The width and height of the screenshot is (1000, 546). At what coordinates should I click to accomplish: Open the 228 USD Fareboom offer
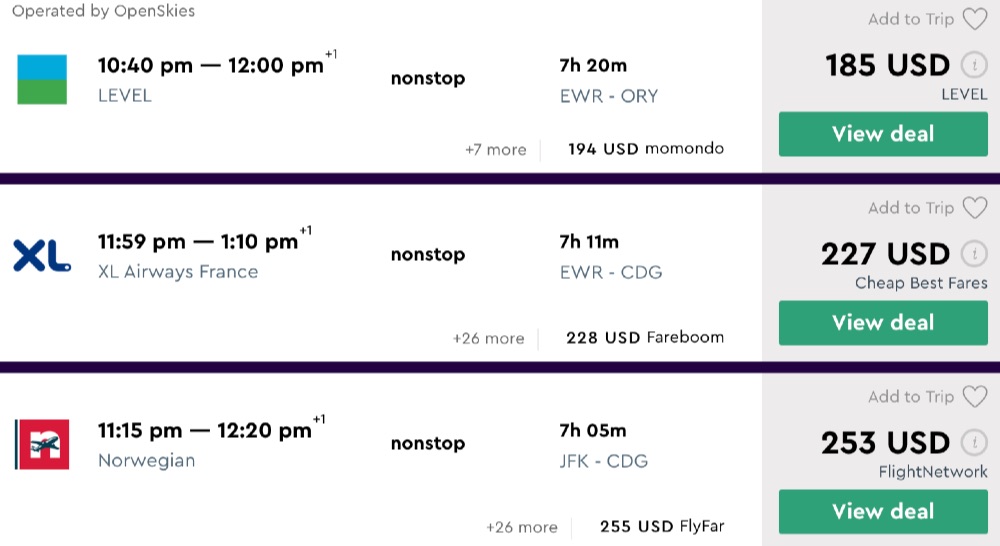(x=644, y=337)
